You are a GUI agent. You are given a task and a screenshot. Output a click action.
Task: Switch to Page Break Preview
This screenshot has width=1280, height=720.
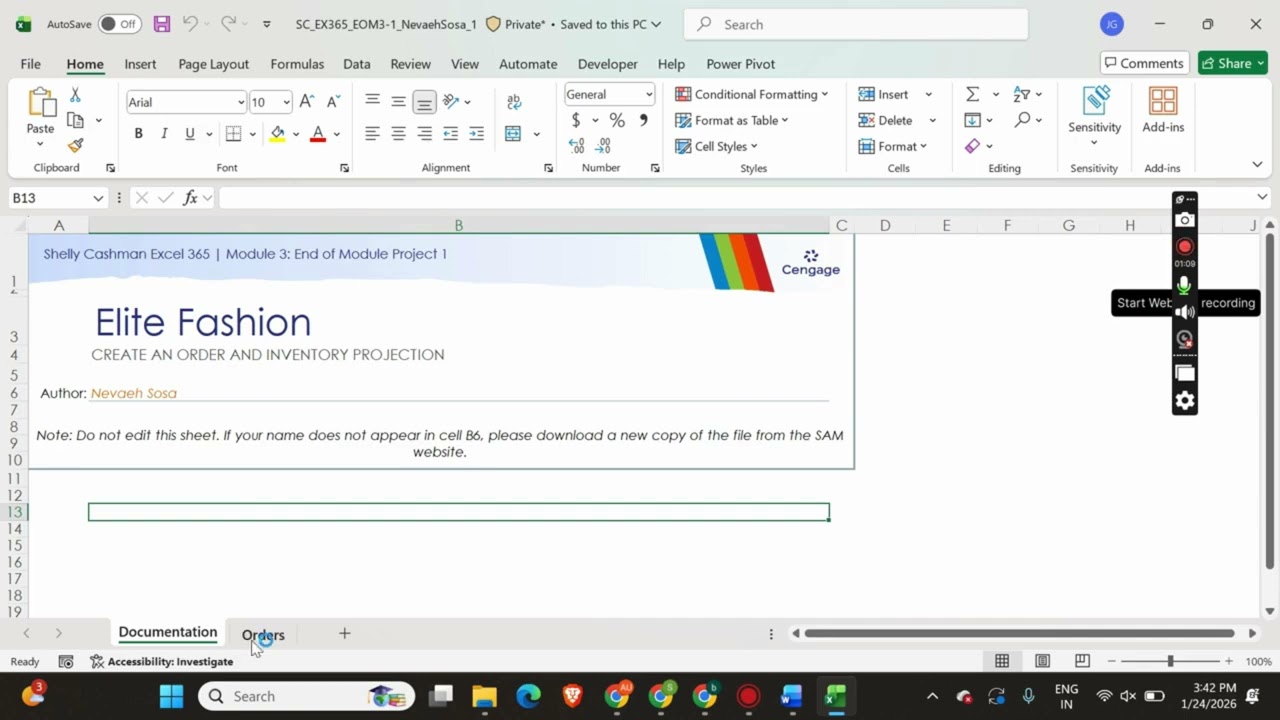(1082, 661)
